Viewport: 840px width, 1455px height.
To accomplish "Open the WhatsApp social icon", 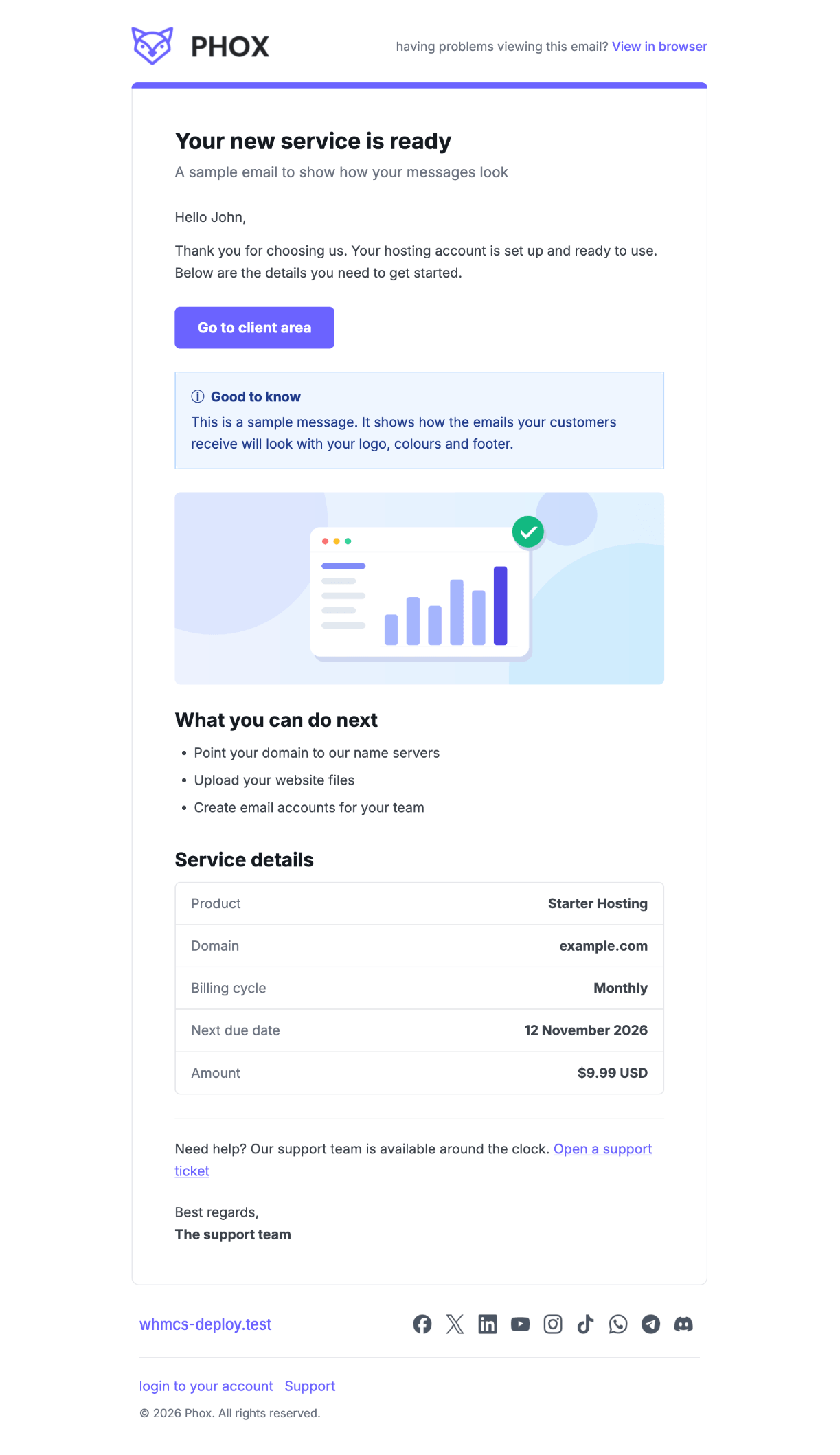I will click(618, 1324).
